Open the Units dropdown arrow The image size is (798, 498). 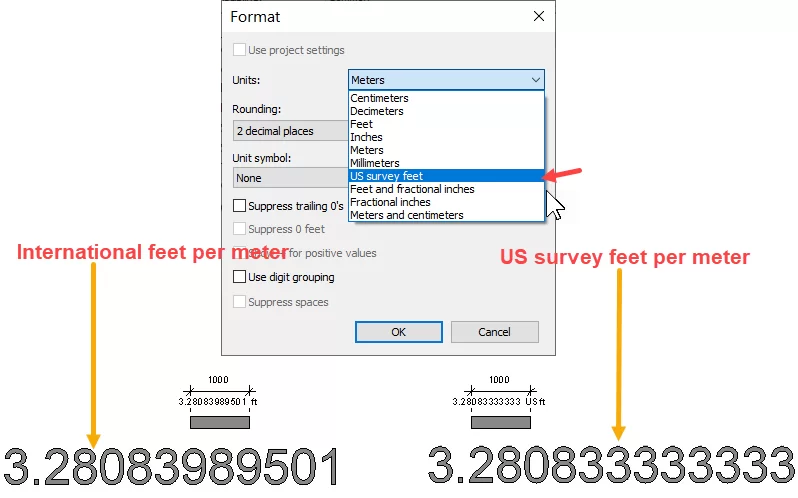[x=536, y=80]
